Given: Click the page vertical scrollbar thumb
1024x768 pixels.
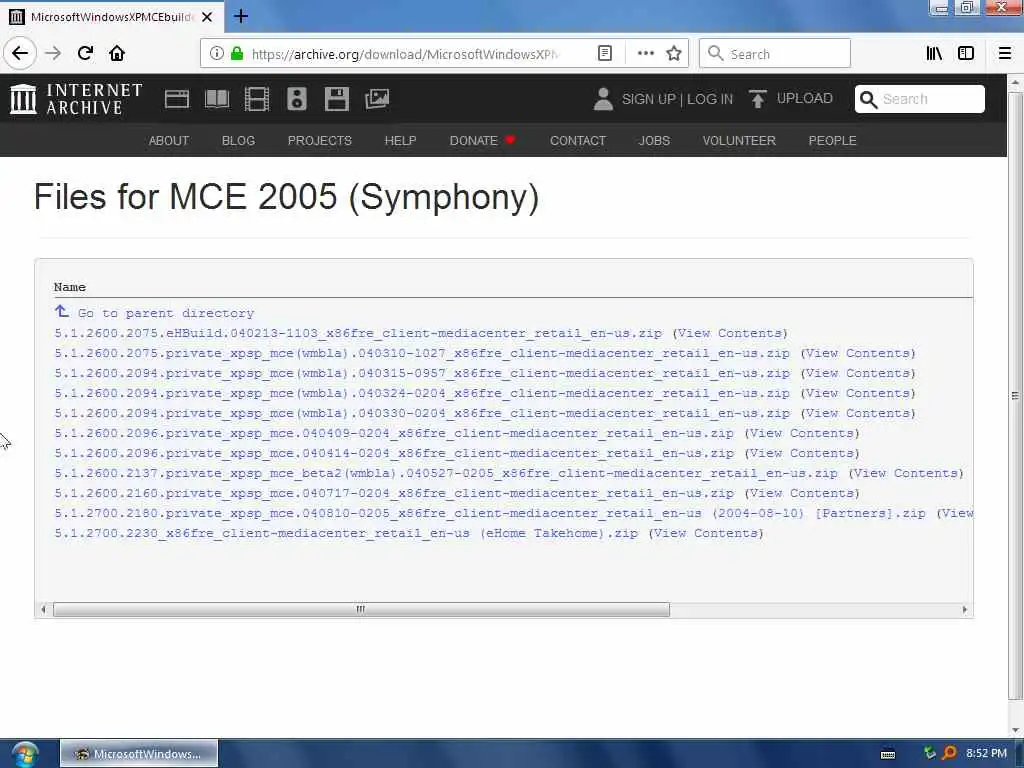Looking at the screenshot, I should (1015, 395).
